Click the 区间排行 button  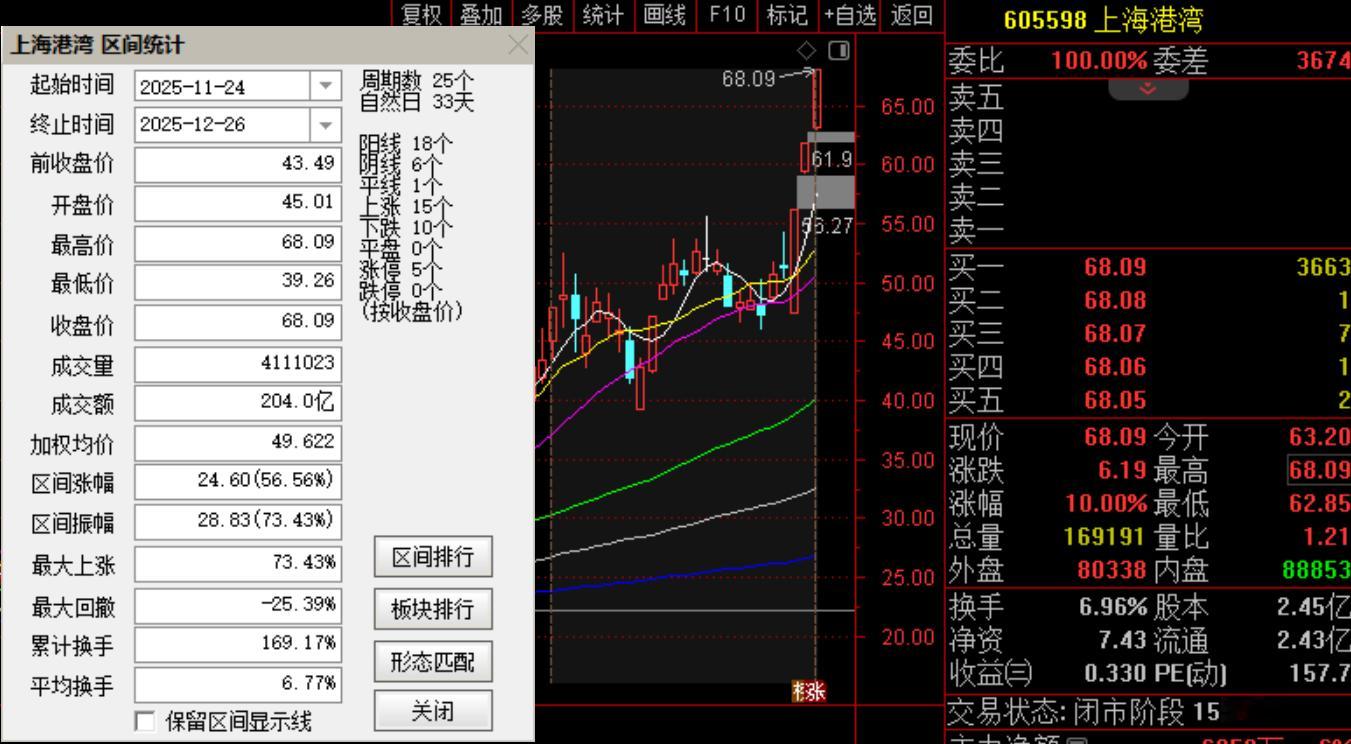tap(434, 557)
